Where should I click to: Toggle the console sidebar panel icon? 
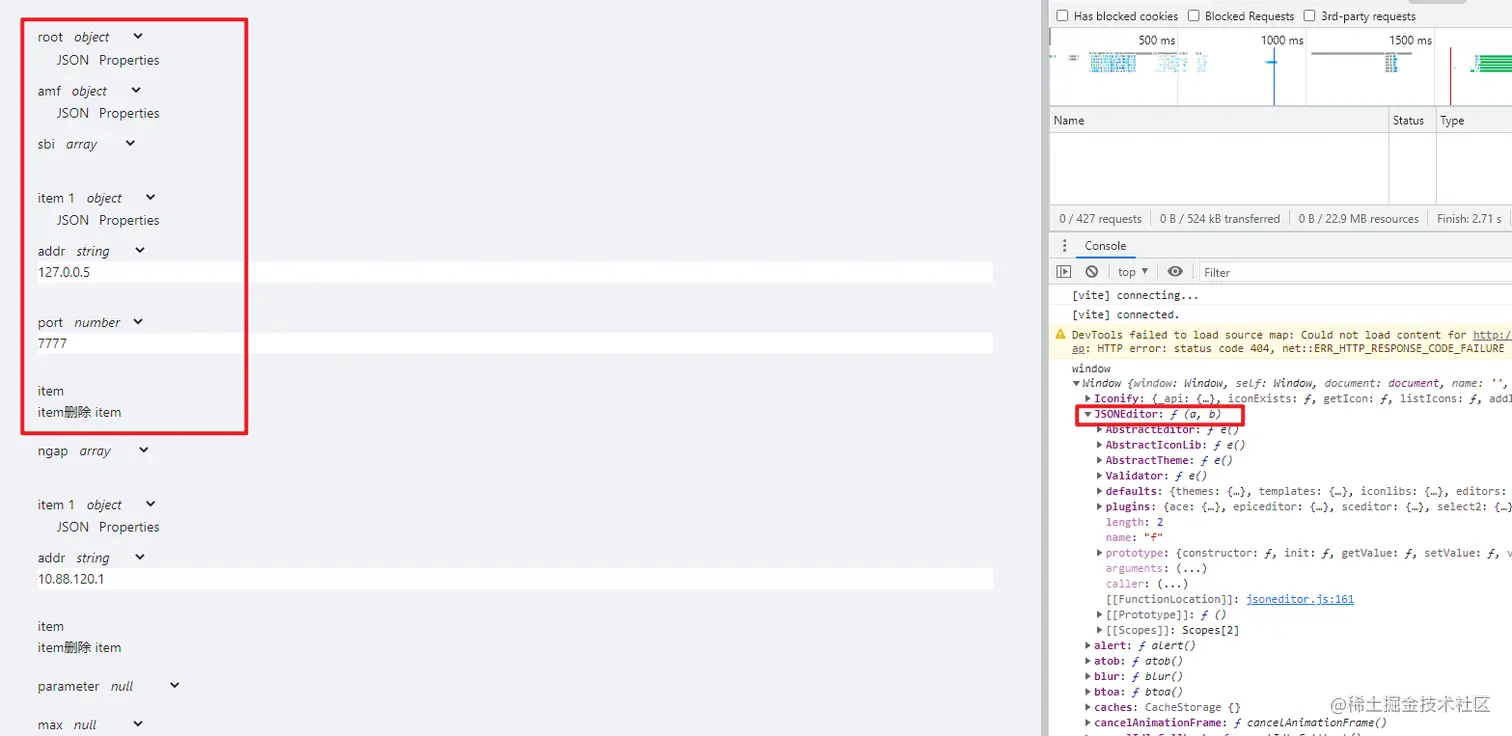click(1064, 272)
